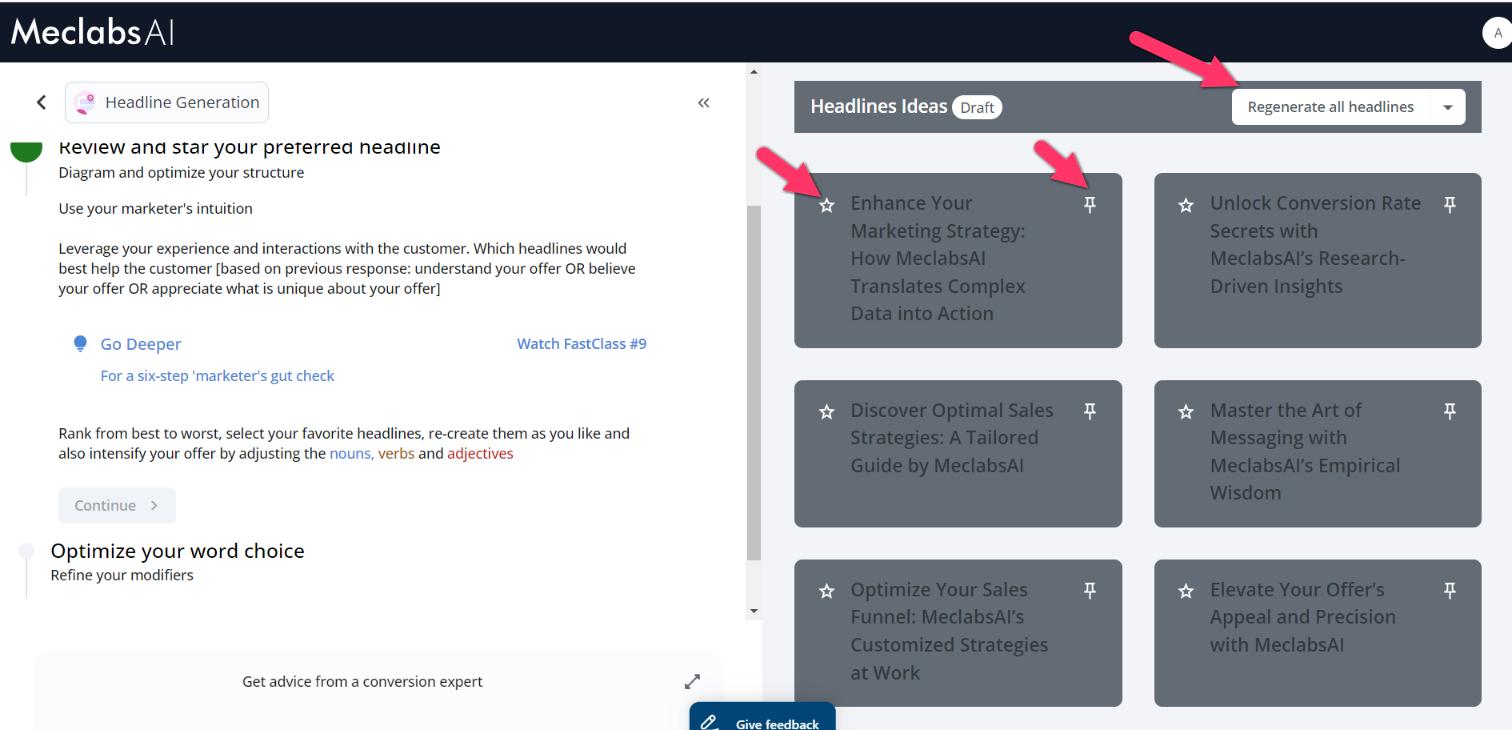Expand the conversion expert advice panel
The image size is (1512, 730).
[x=692, y=682]
